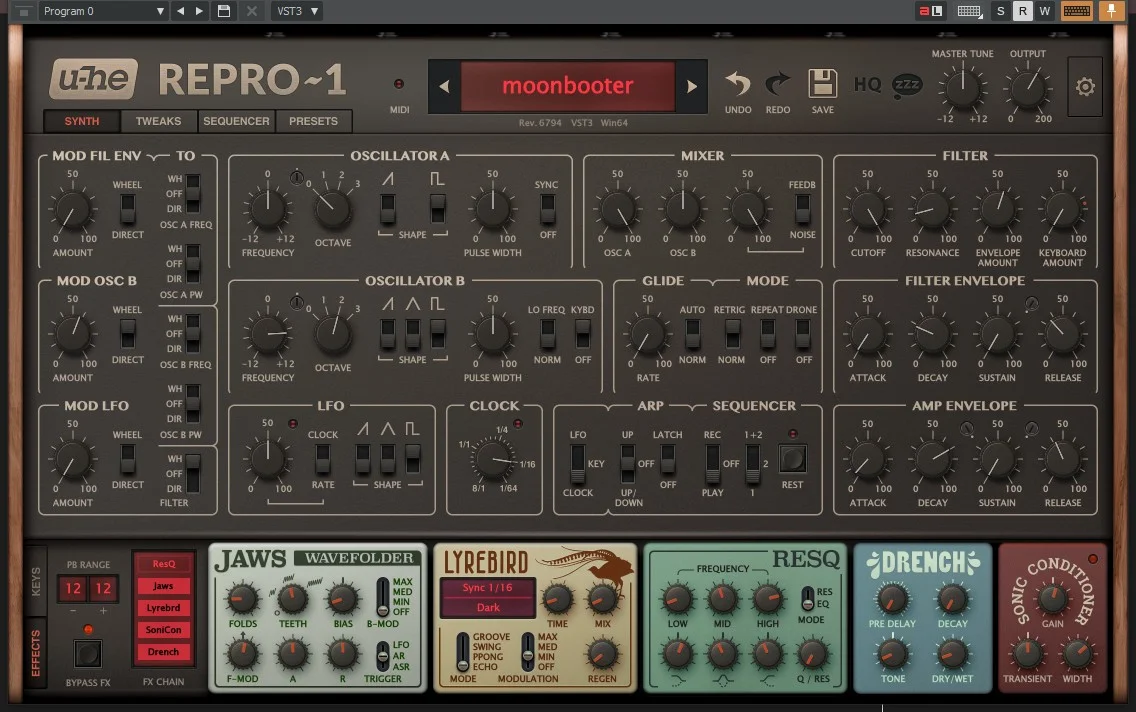Image resolution: width=1136 pixels, height=712 pixels.
Task: Open the host's virtual keyboard icon
Action: pyautogui.click(x=1077, y=11)
